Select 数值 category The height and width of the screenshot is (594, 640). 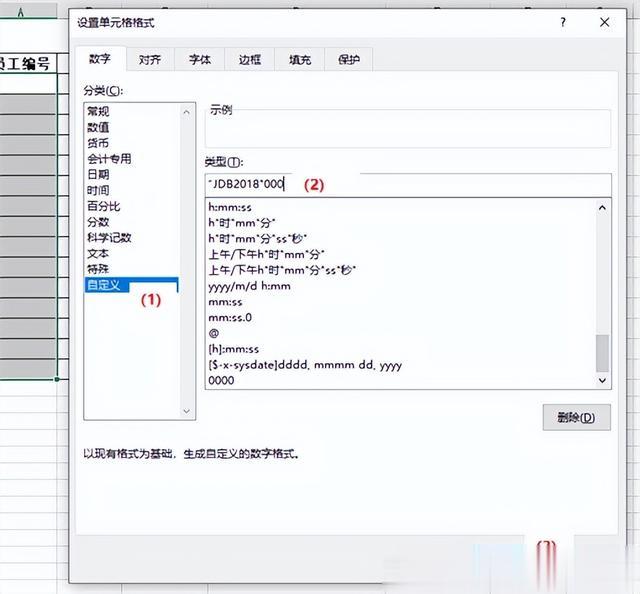[98, 127]
